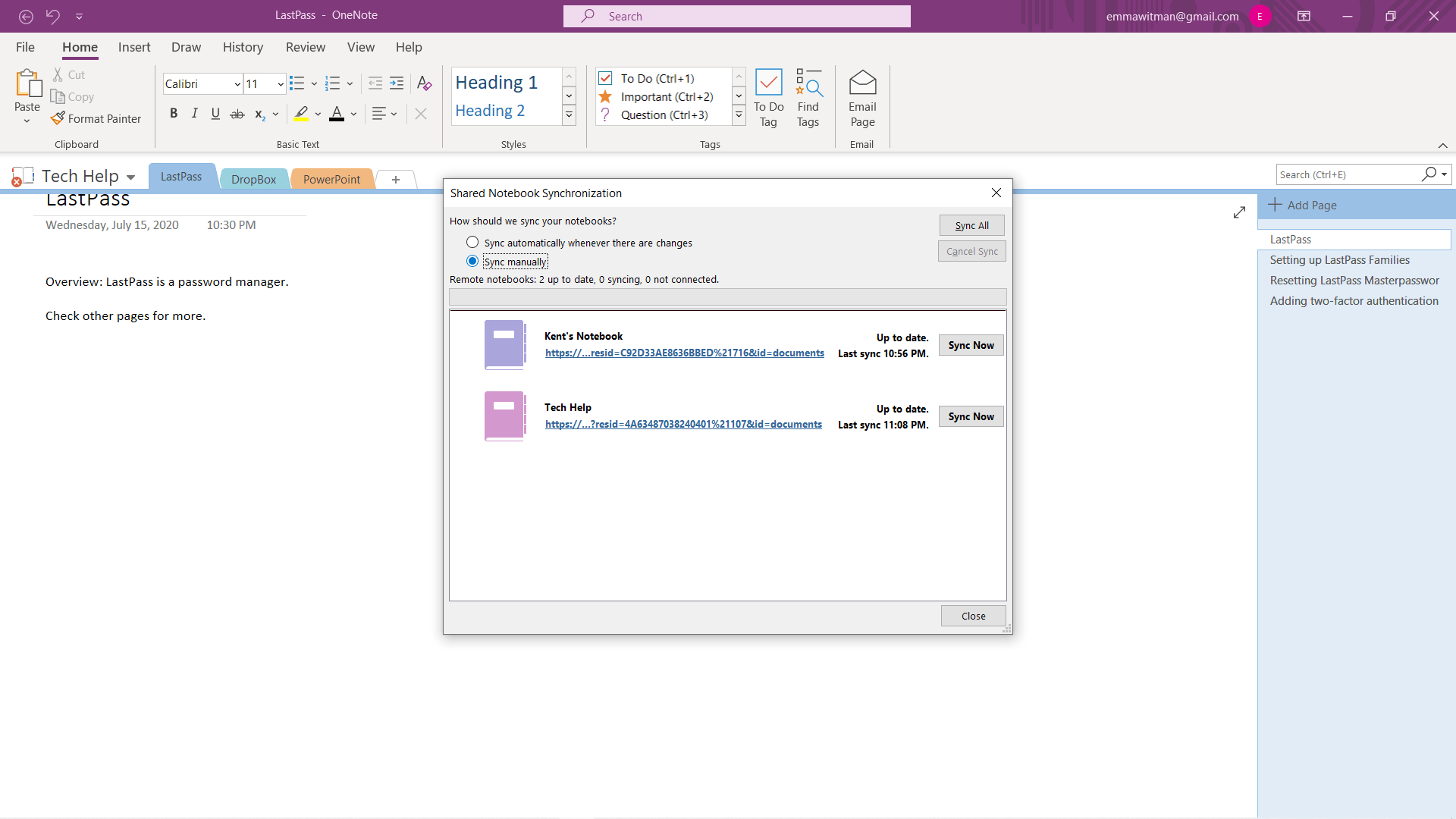The image size is (1456, 819).
Task: Select the Sync manually radio button
Action: [x=472, y=261]
